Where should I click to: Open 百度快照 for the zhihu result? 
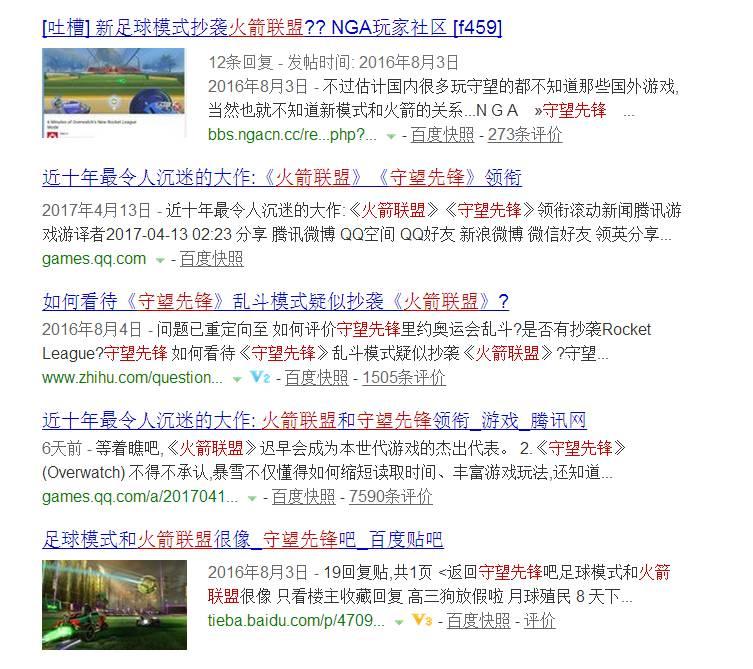coord(316,378)
